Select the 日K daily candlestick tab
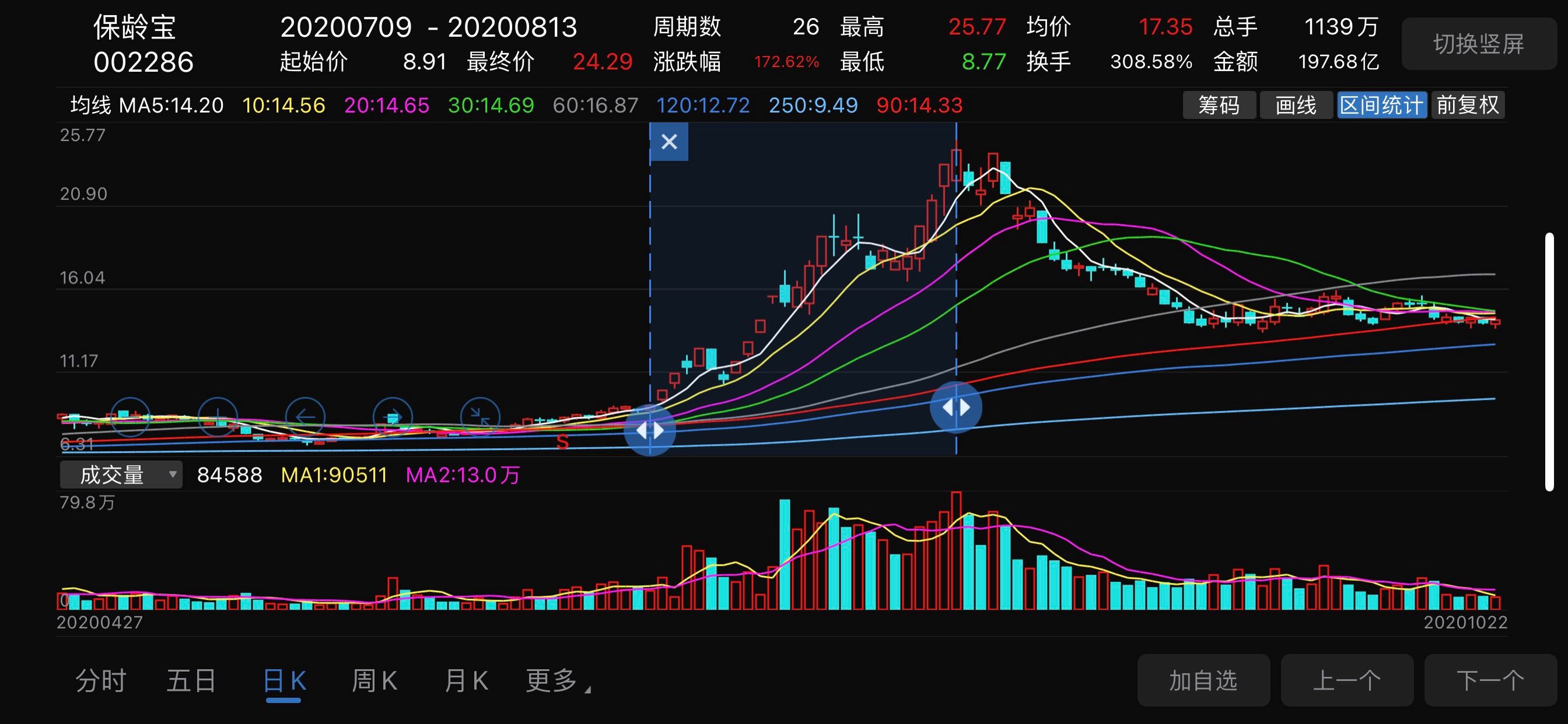 [284, 680]
